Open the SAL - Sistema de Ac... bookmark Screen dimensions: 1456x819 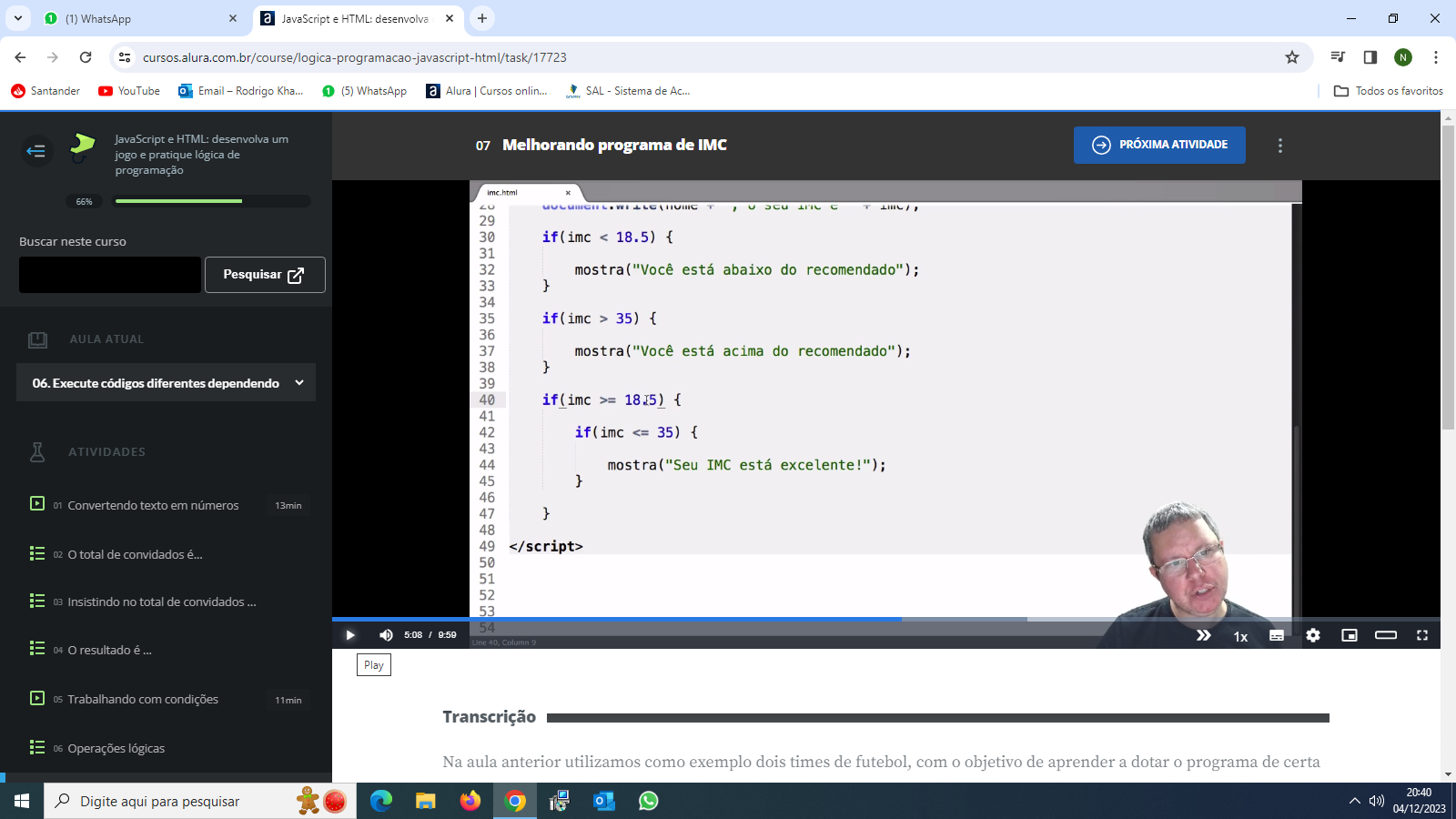[628, 91]
